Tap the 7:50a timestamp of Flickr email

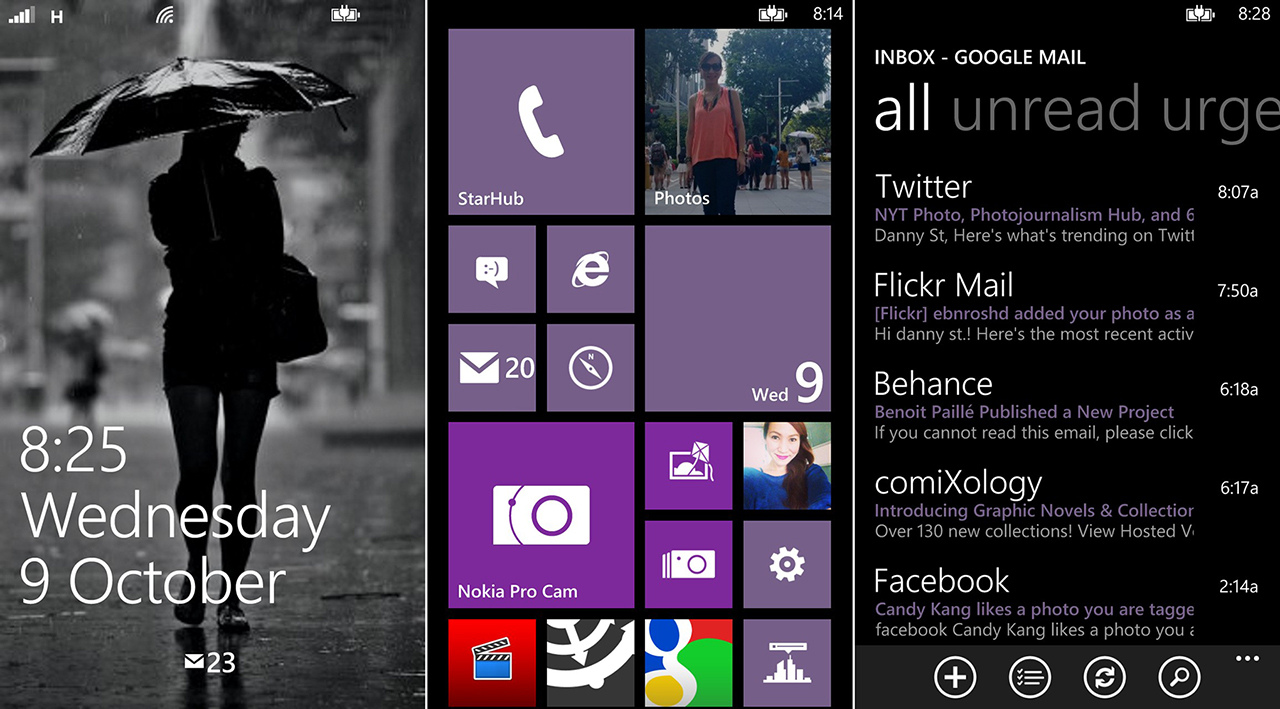pyautogui.click(x=1238, y=291)
